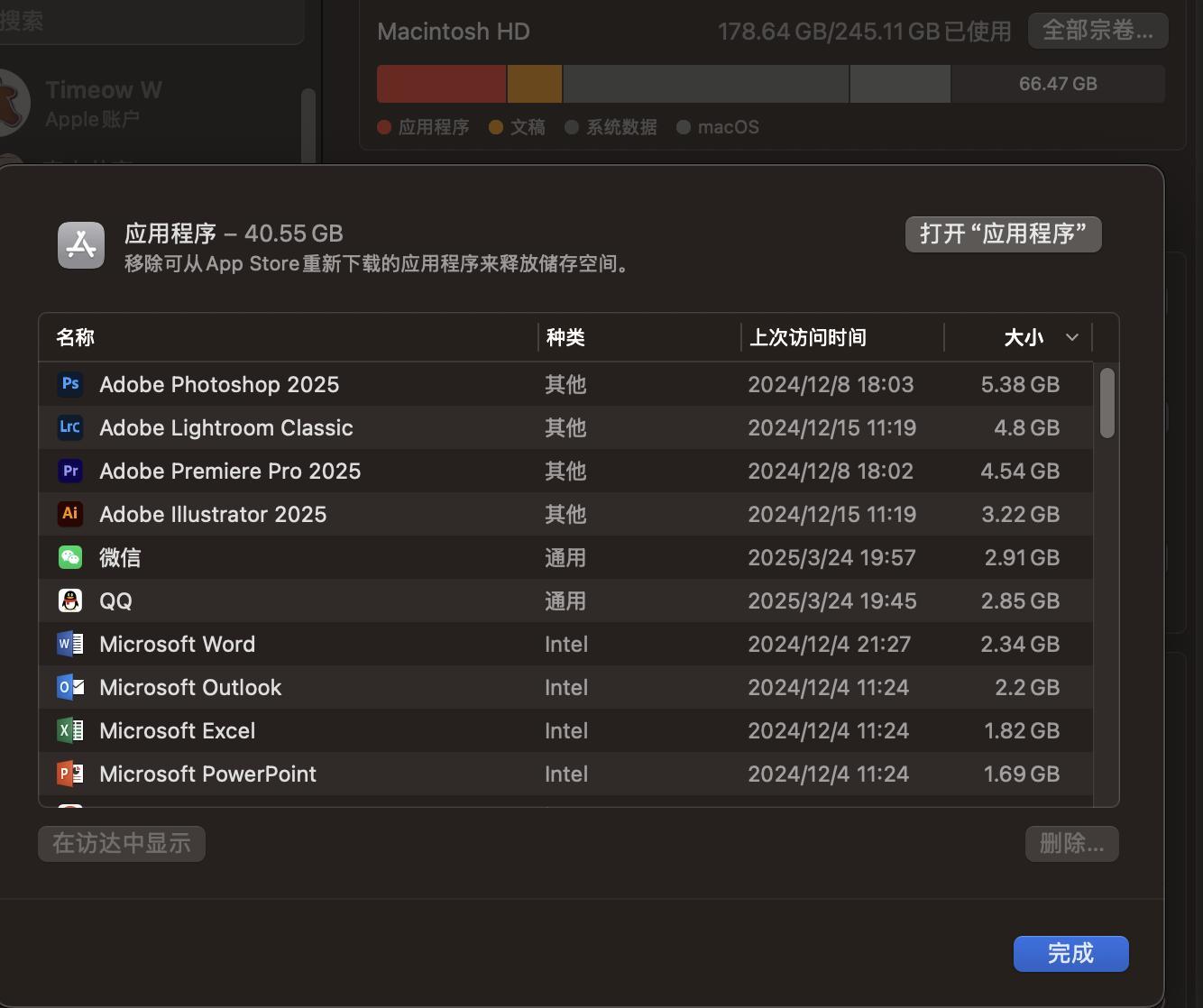Select the Microsoft Word name

[178, 644]
